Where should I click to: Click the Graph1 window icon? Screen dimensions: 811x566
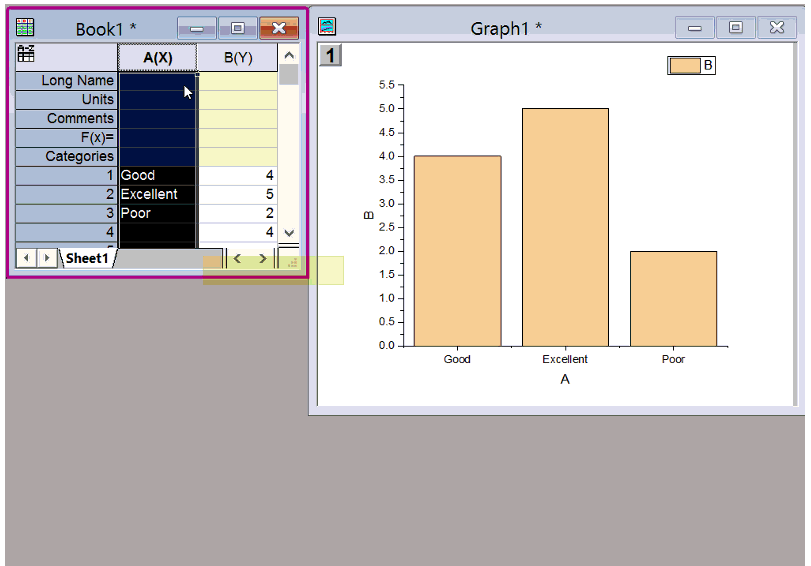pyautogui.click(x=327, y=27)
